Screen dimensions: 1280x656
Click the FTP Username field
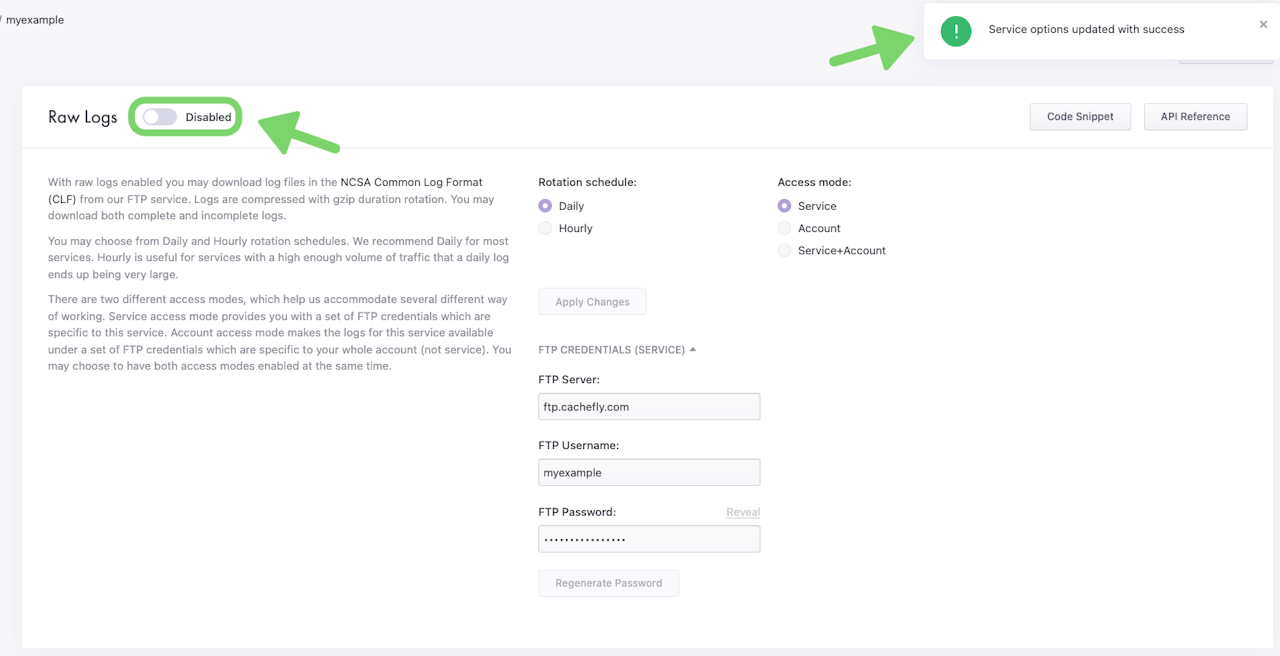649,472
